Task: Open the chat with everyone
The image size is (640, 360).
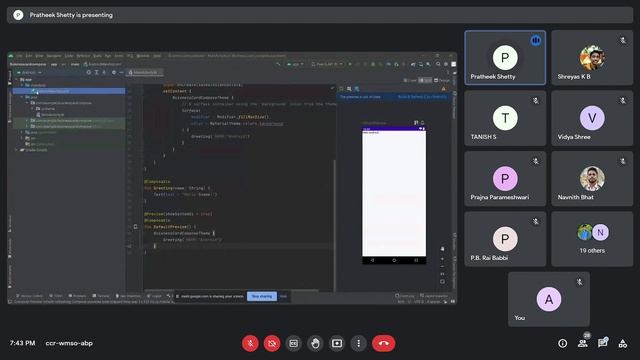Action: [602, 343]
